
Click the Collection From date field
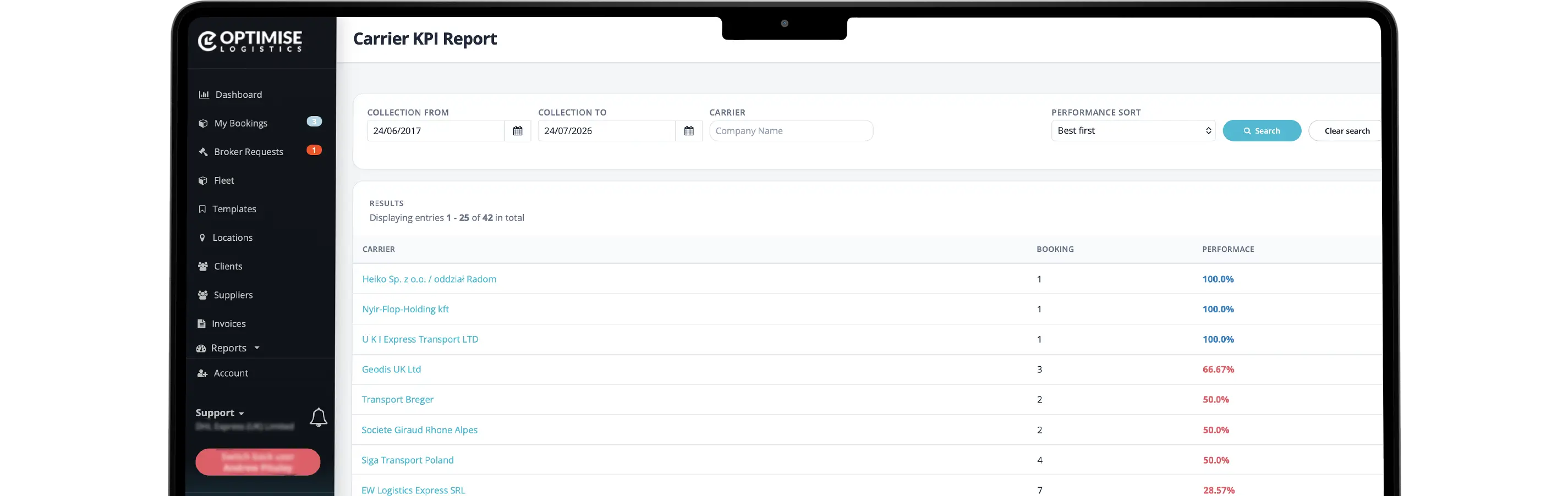click(436, 131)
